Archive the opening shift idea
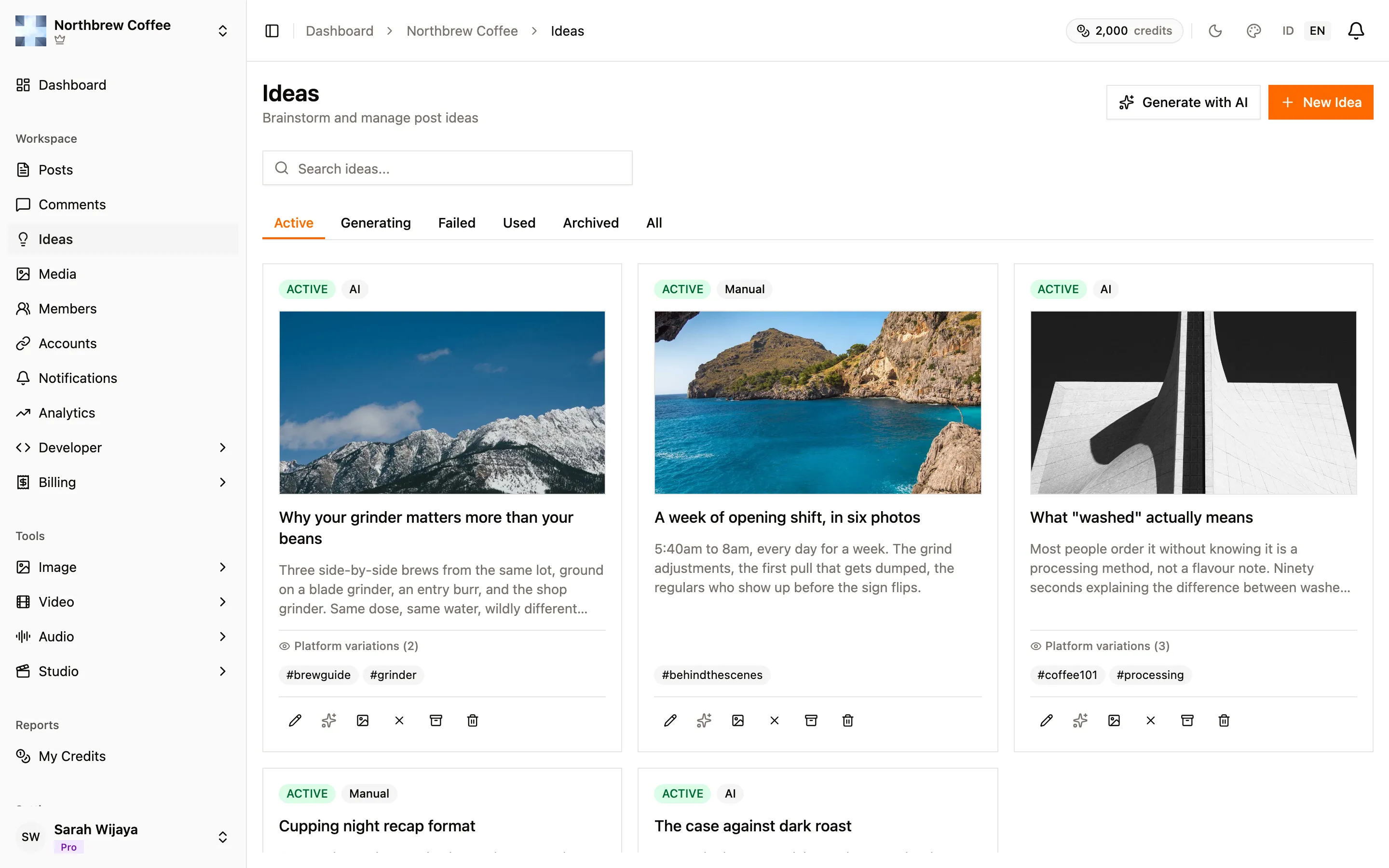The width and height of the screenshot is (1389, 868). pyautogui.click(x=811, y=720)
